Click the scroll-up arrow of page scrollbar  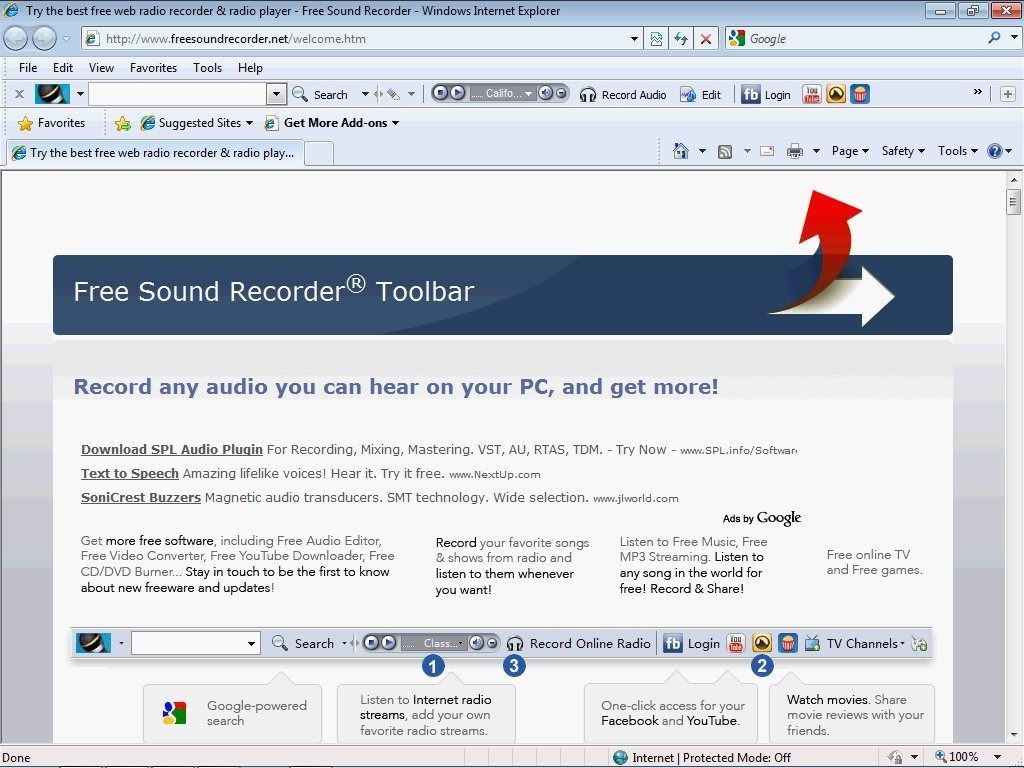(x=1013, y=178)
